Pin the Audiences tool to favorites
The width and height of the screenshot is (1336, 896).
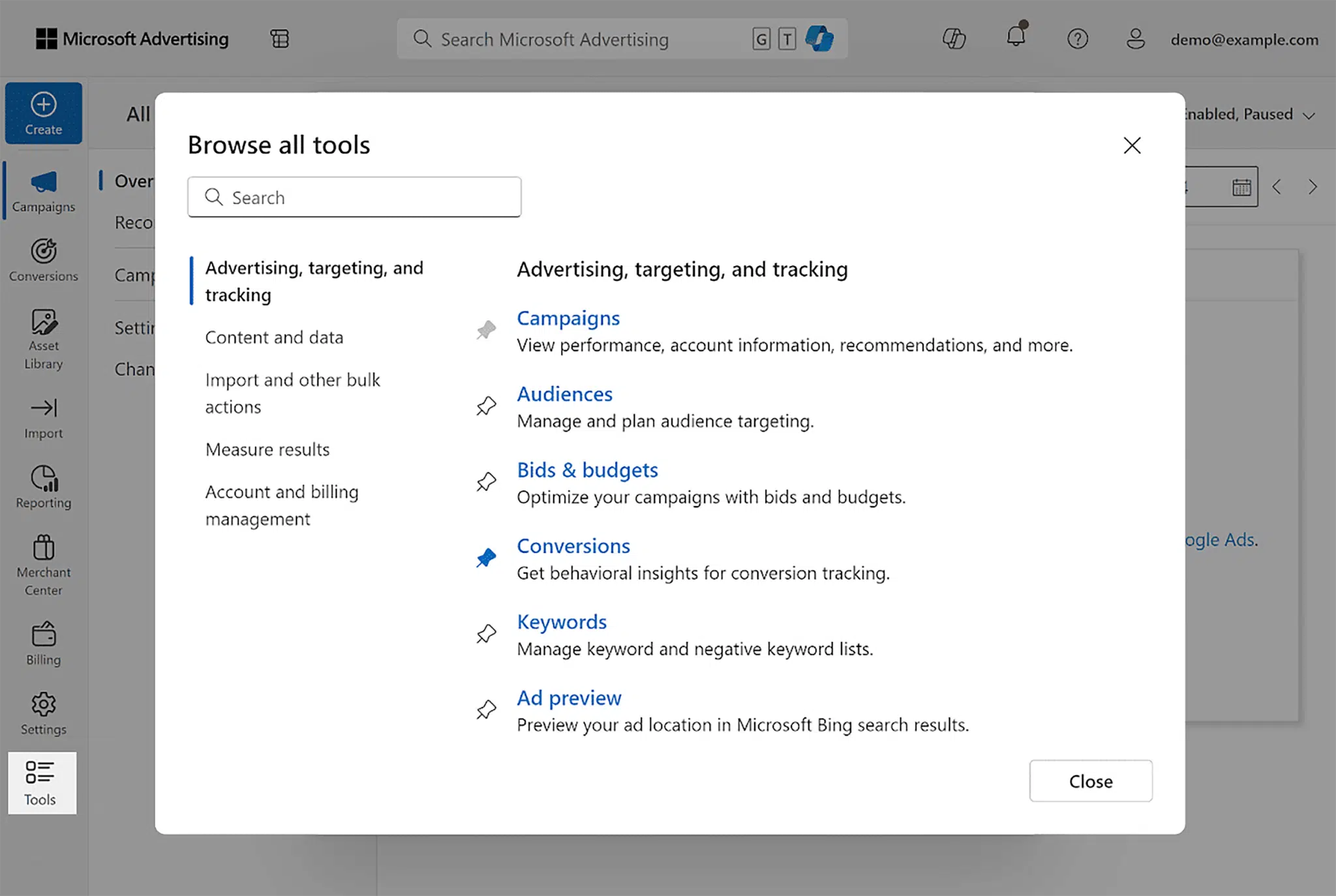485,406
